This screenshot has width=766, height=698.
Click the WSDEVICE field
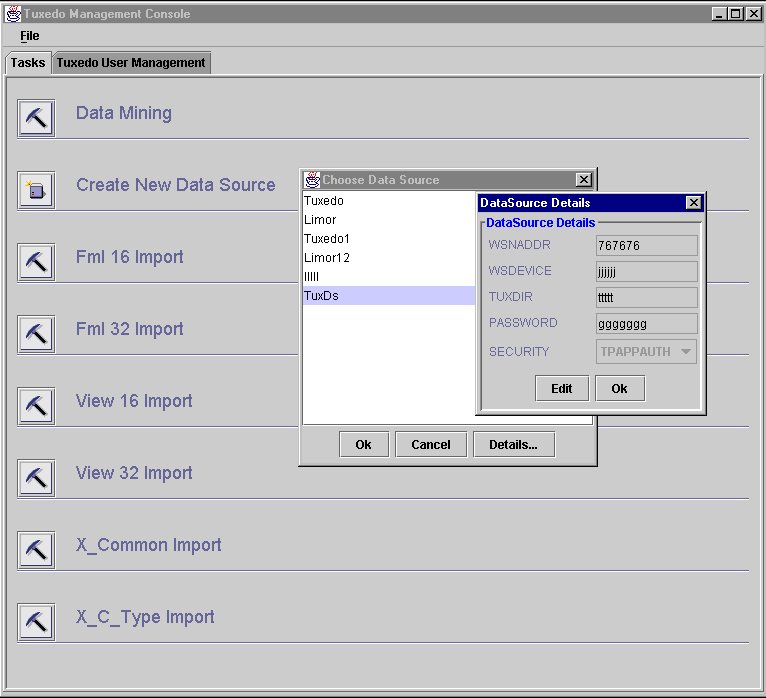pos(647,272)
